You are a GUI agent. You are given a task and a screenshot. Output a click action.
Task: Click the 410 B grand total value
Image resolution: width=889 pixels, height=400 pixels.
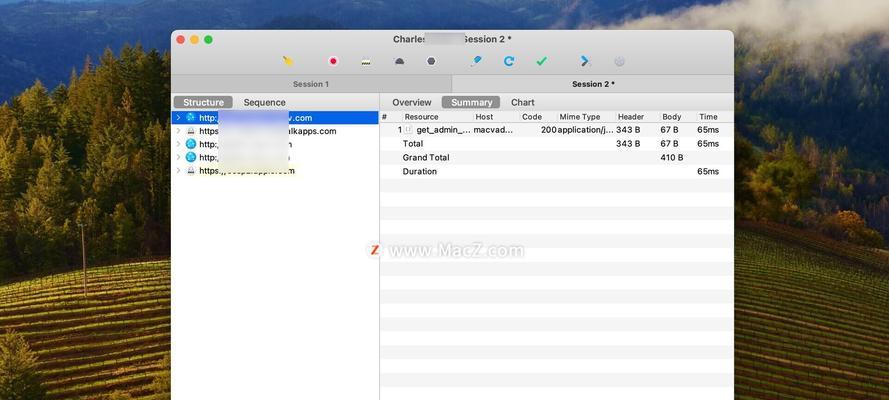(672, 158)
